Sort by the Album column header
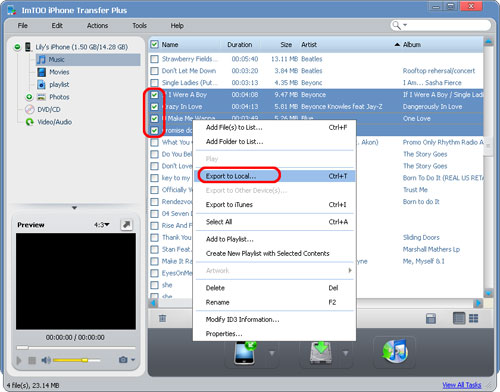 (411, 45)
